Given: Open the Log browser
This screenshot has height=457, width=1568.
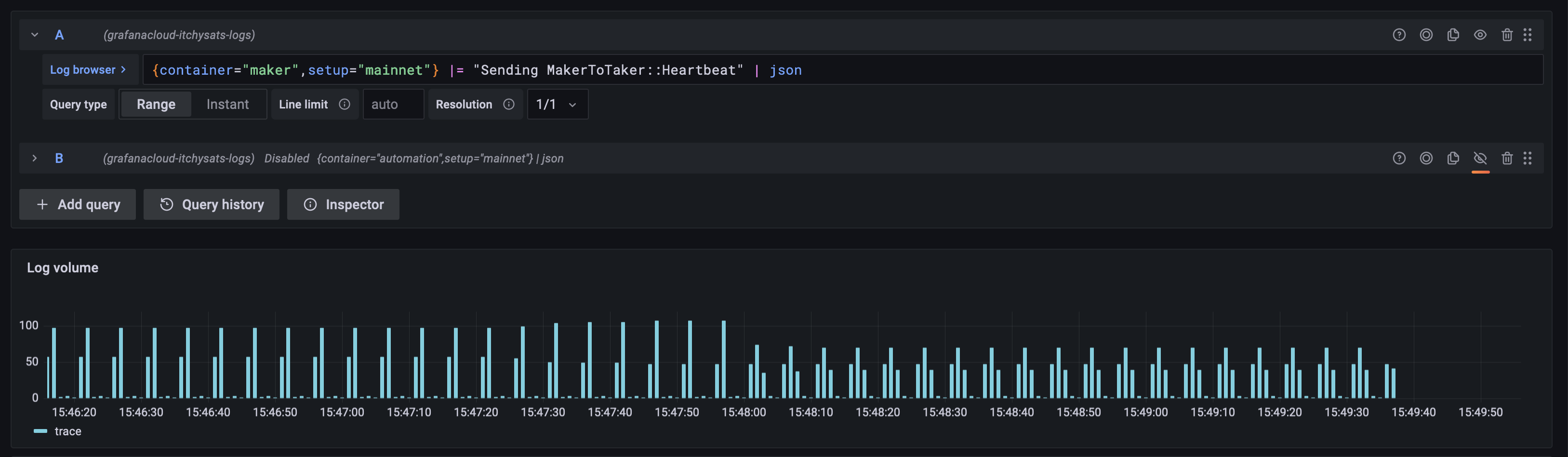Looking at the screenshot, I should point(89,69).
